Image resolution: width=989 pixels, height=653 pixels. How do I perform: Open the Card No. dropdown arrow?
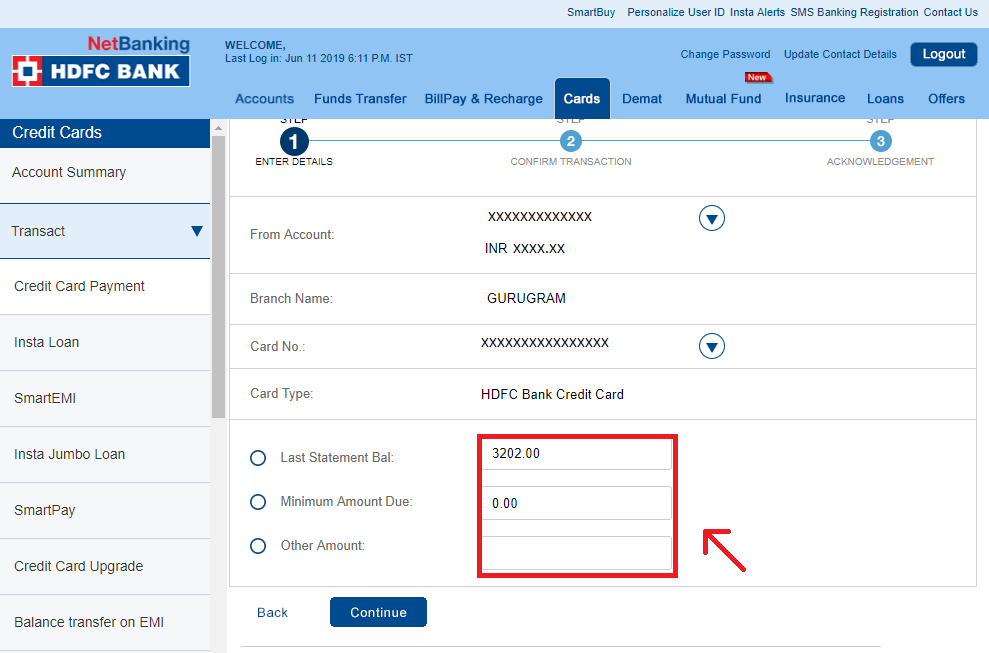(x=711, y=346)
